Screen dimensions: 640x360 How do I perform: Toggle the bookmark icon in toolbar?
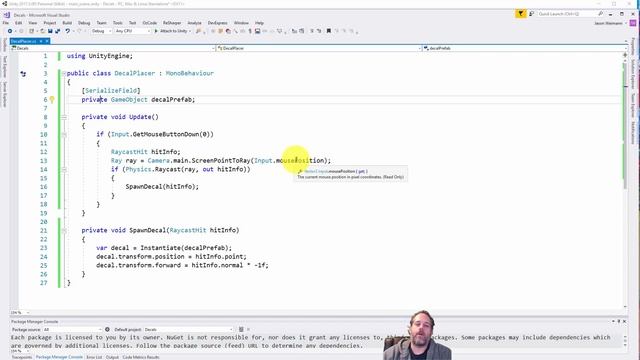point(329,31)
